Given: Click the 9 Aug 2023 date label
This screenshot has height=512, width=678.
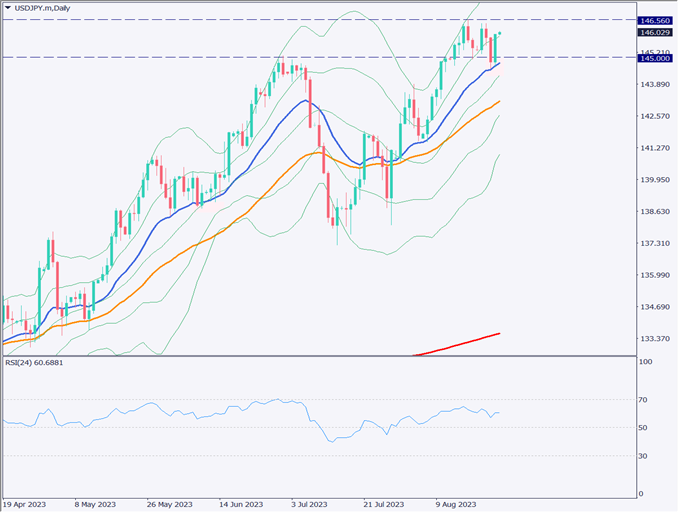Looking at the screenshot, I should tap(455, 504).
